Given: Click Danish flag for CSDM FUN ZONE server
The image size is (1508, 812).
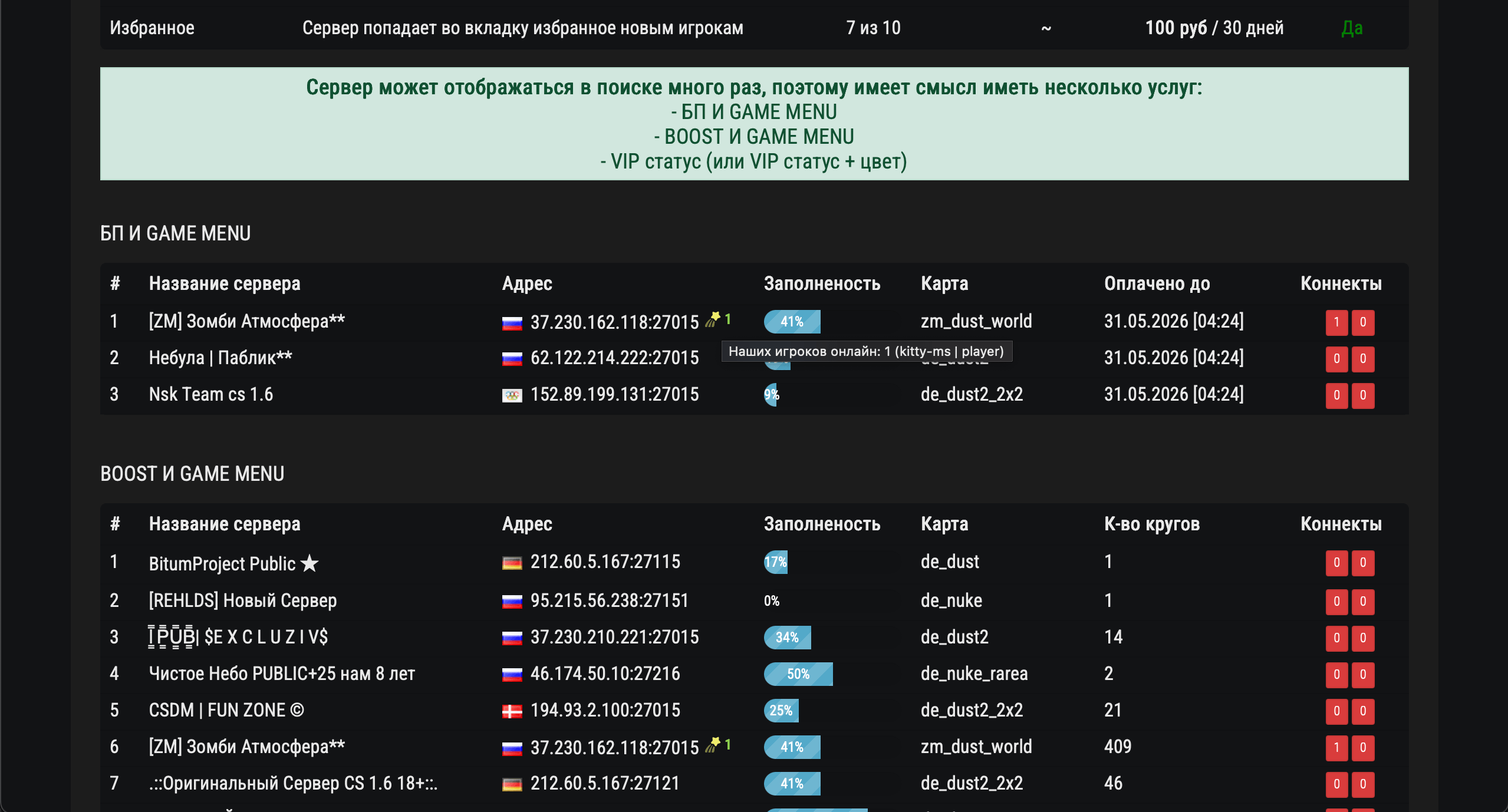Looking at the screenshot, I should pyautogui.click(x=512, y=711).
